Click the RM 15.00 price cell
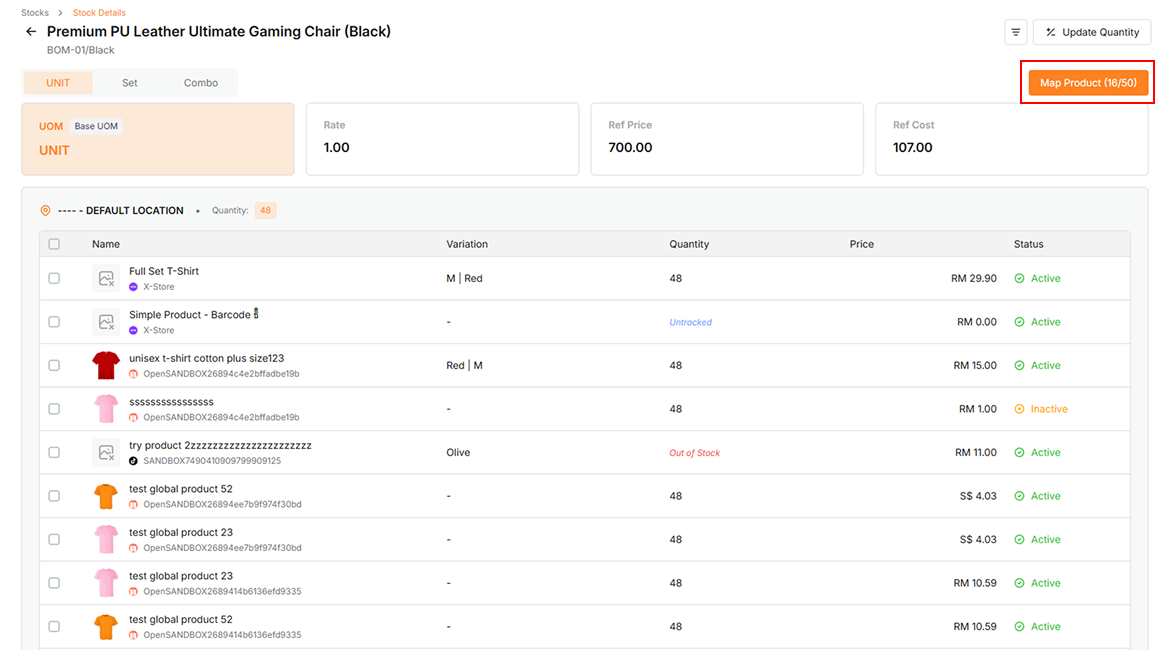 tap(975, 365)
